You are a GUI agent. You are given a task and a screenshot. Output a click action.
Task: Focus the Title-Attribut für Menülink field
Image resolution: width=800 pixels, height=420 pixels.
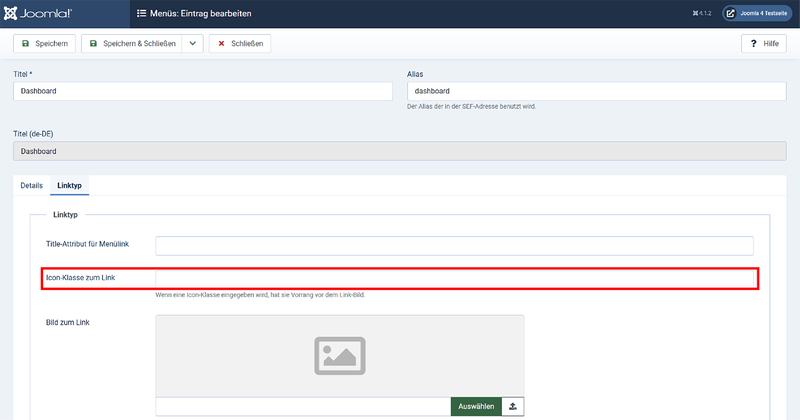454,246
